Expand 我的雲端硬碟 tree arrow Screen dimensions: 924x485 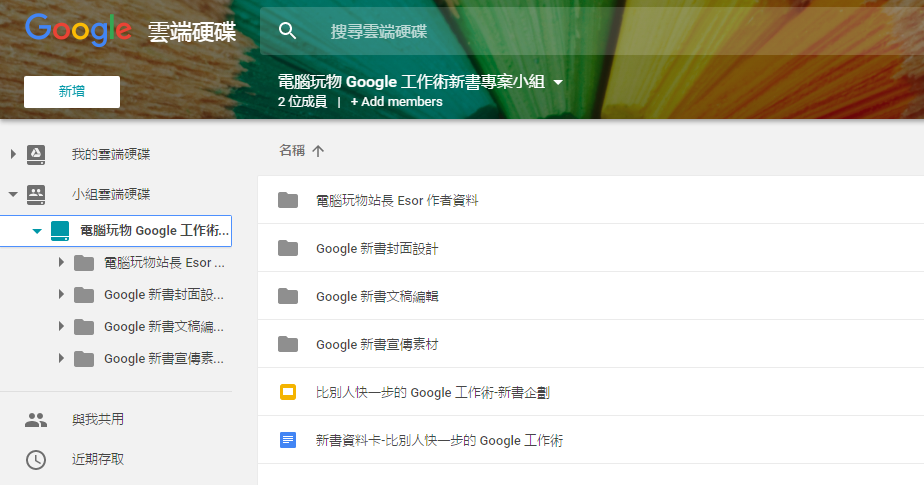pos(13,154)
